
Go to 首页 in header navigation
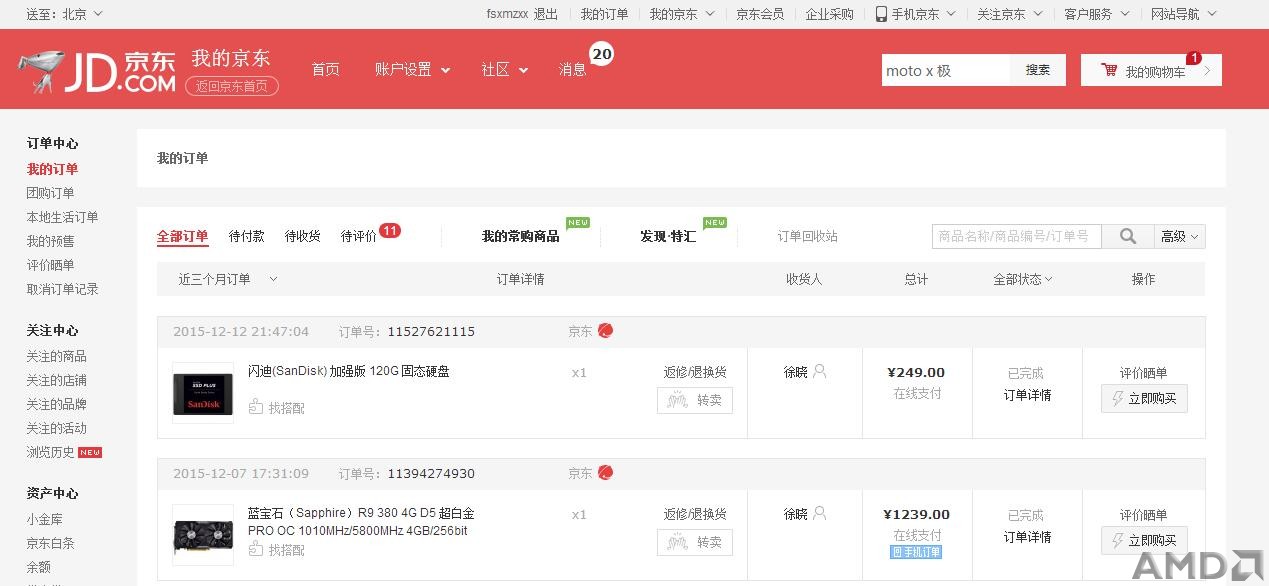(325, 69)
